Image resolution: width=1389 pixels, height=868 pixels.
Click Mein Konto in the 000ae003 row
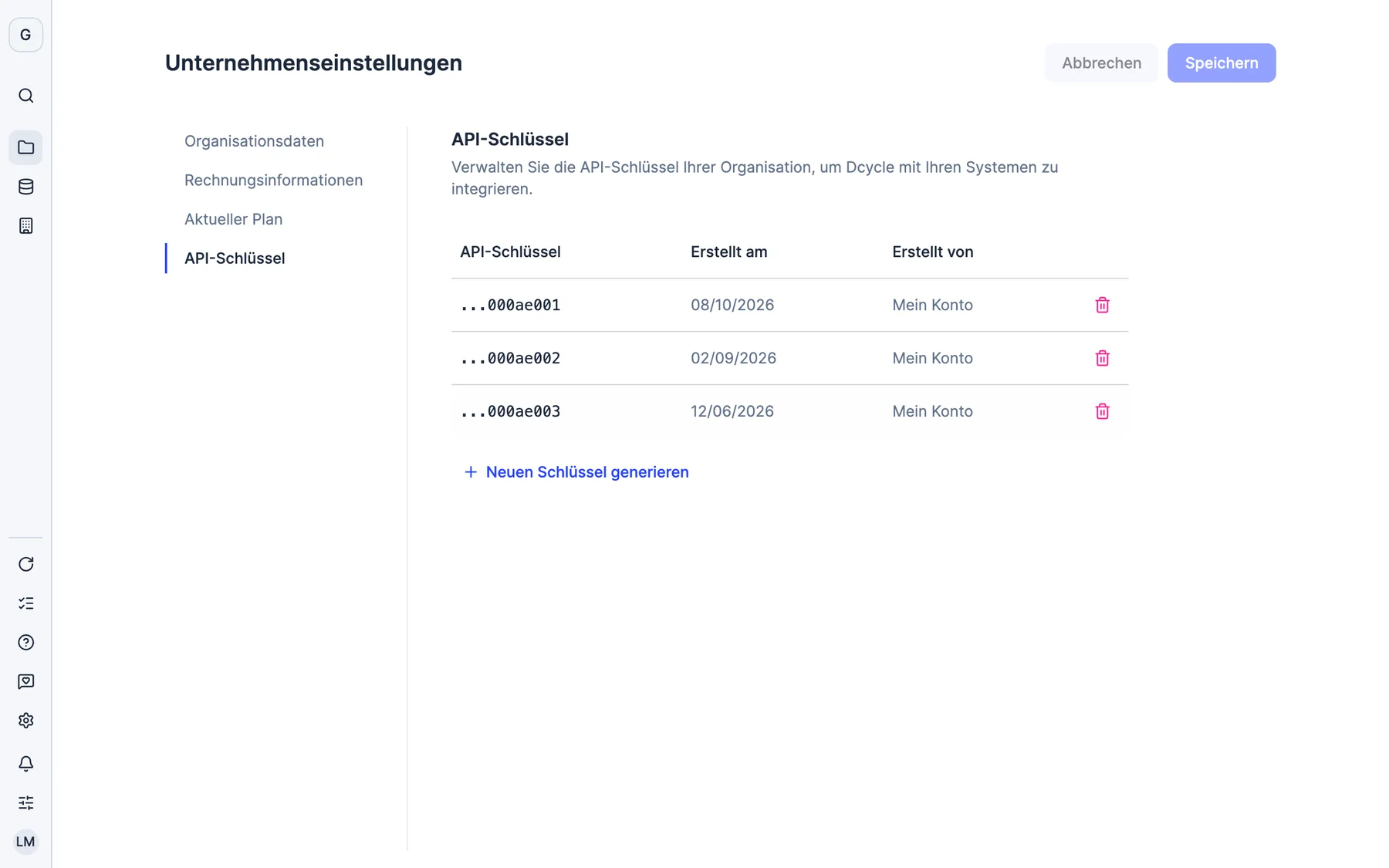(x=932, y=412)
